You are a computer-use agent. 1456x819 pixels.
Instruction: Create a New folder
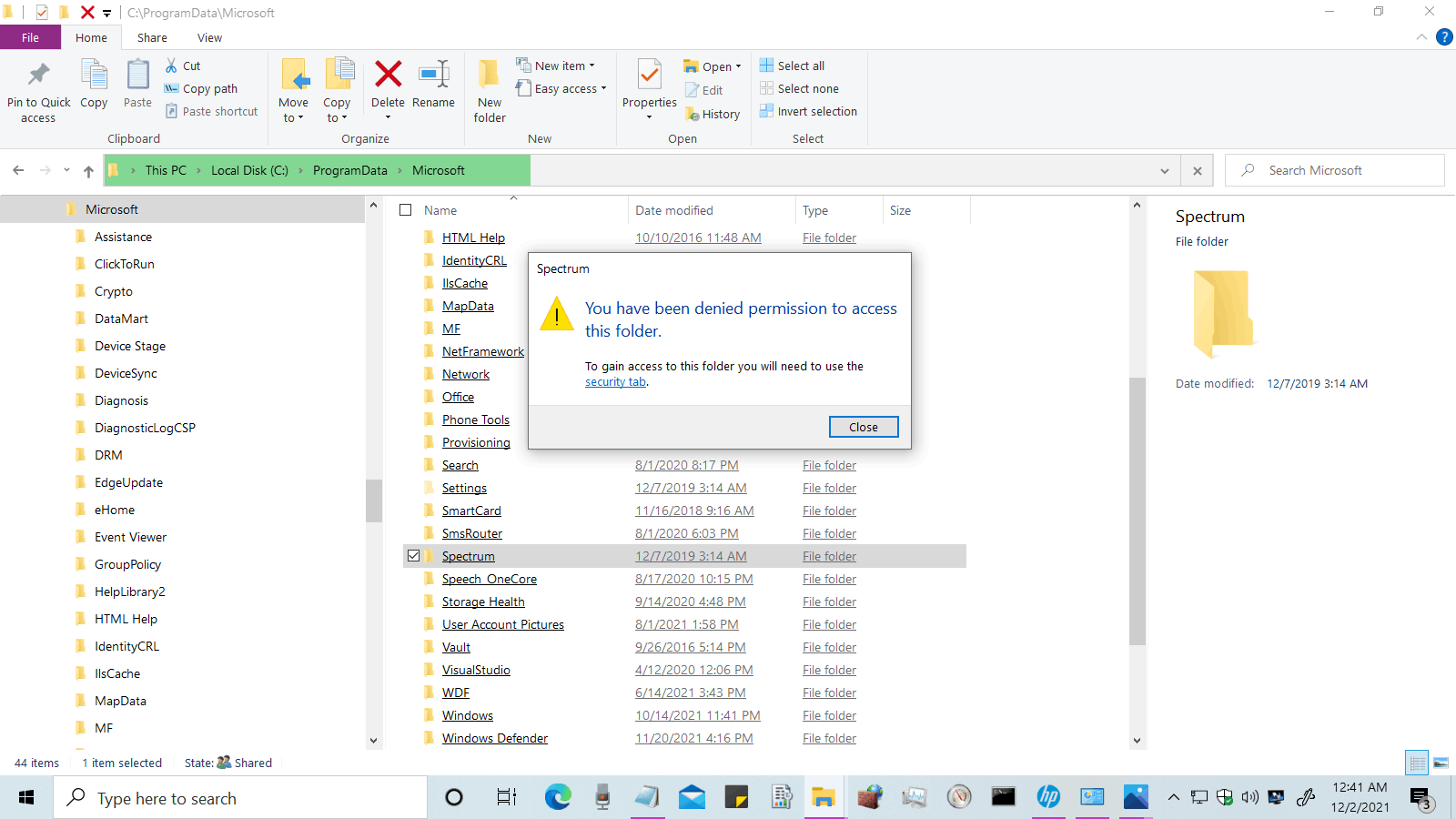(x=490, y=91)
